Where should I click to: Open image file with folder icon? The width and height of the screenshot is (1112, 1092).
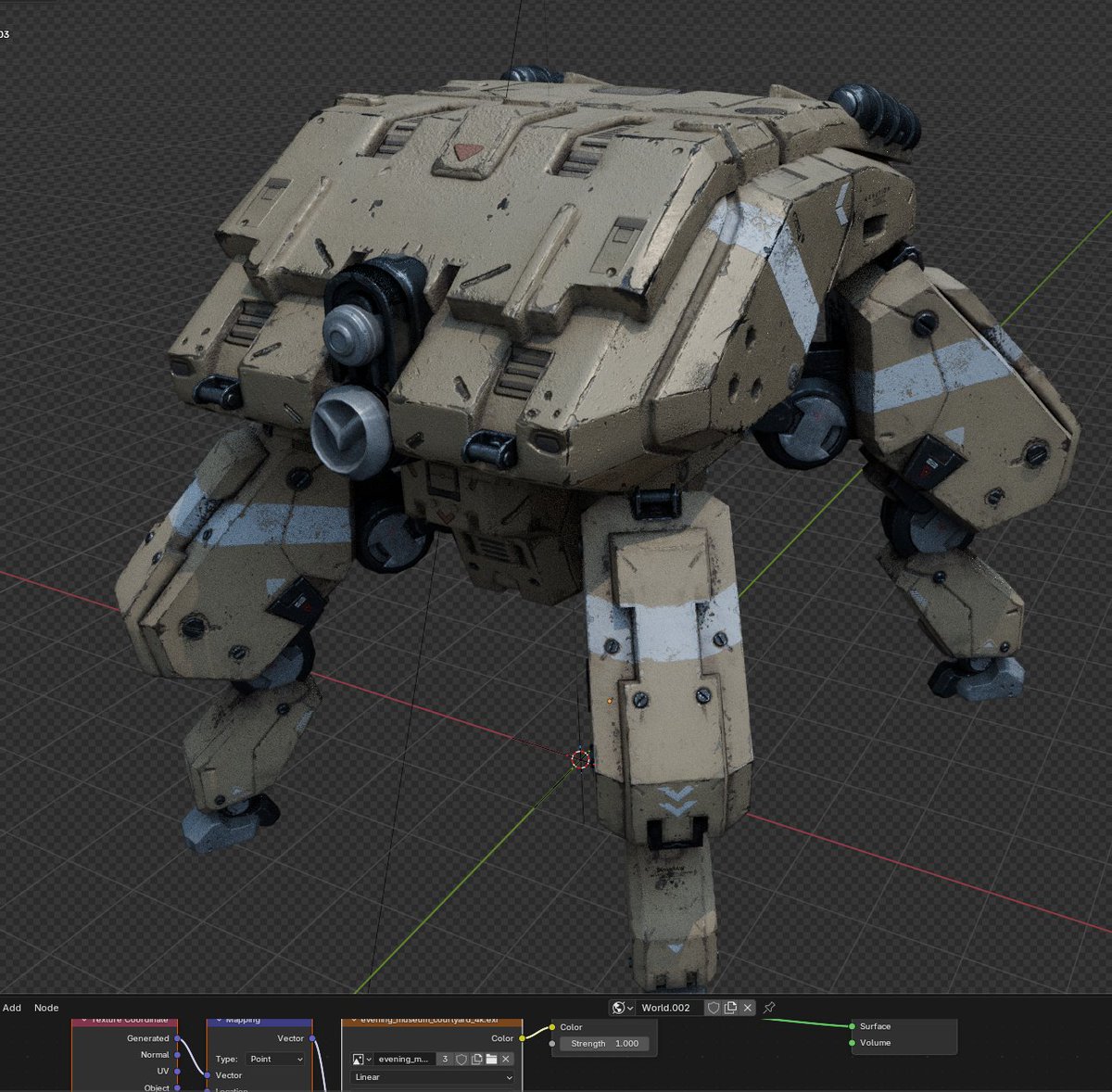pos(491,1059)
